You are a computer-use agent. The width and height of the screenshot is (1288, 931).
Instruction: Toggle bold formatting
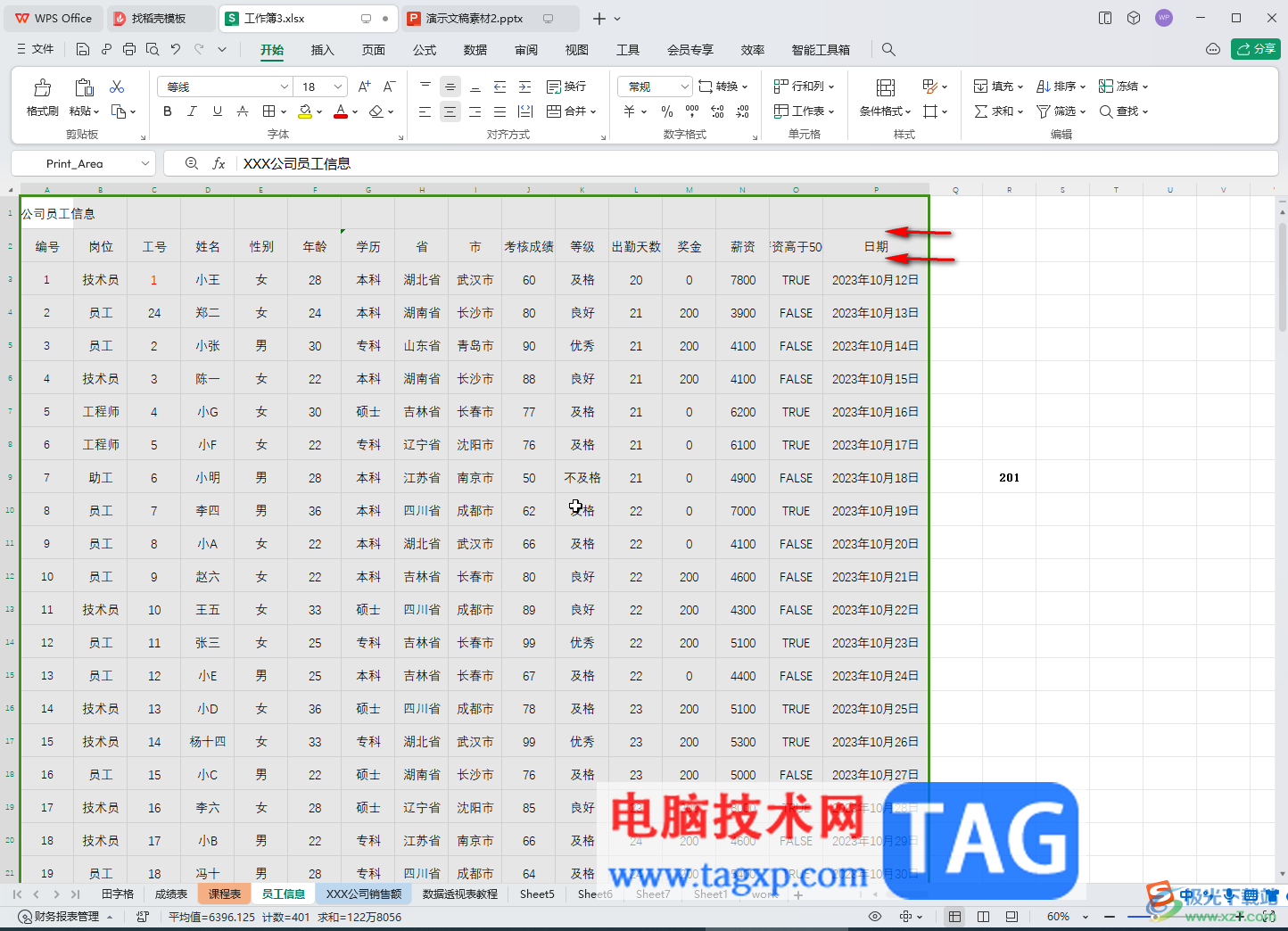tap(168, 111)
